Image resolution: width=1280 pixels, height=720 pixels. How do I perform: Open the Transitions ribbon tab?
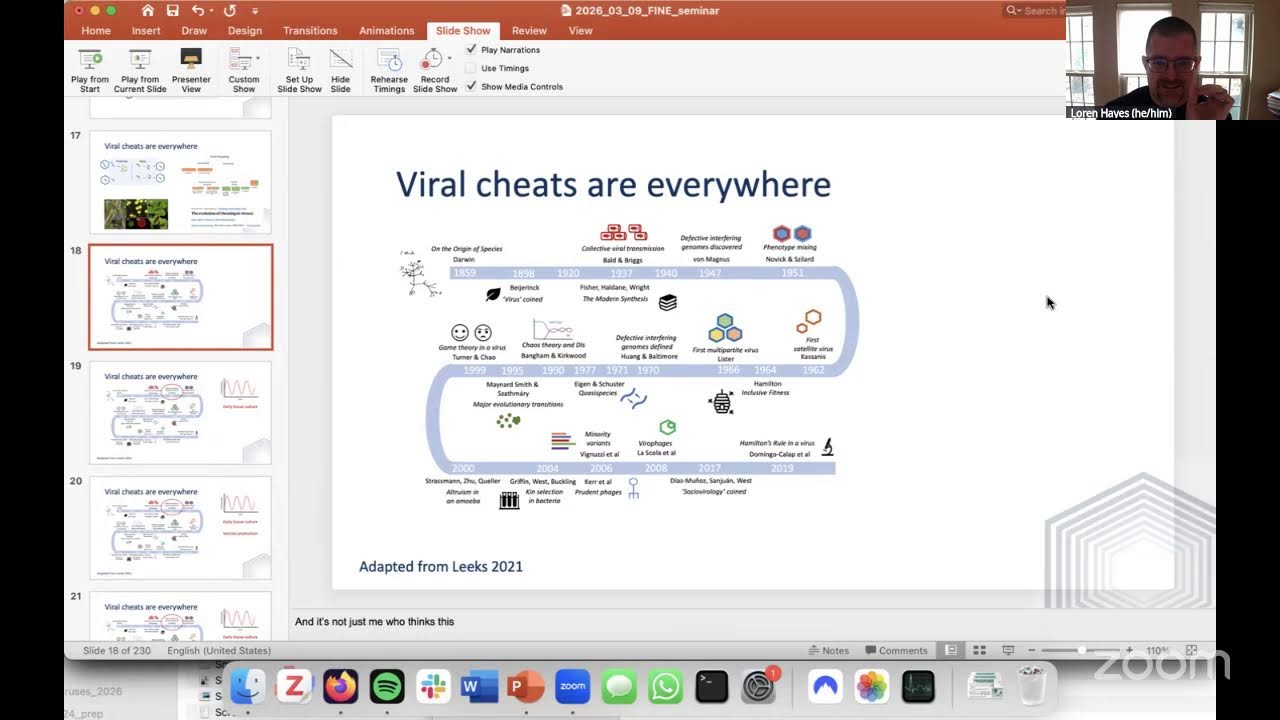pos(310,31)
